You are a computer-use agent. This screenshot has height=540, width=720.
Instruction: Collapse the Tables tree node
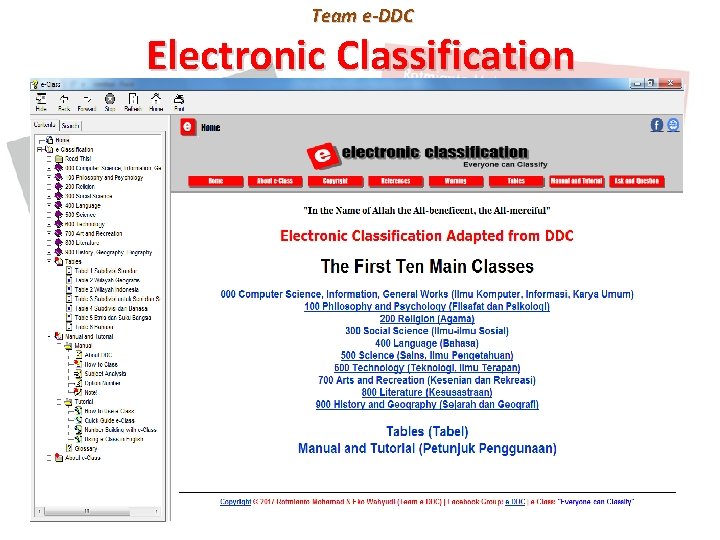pos(49,261)
